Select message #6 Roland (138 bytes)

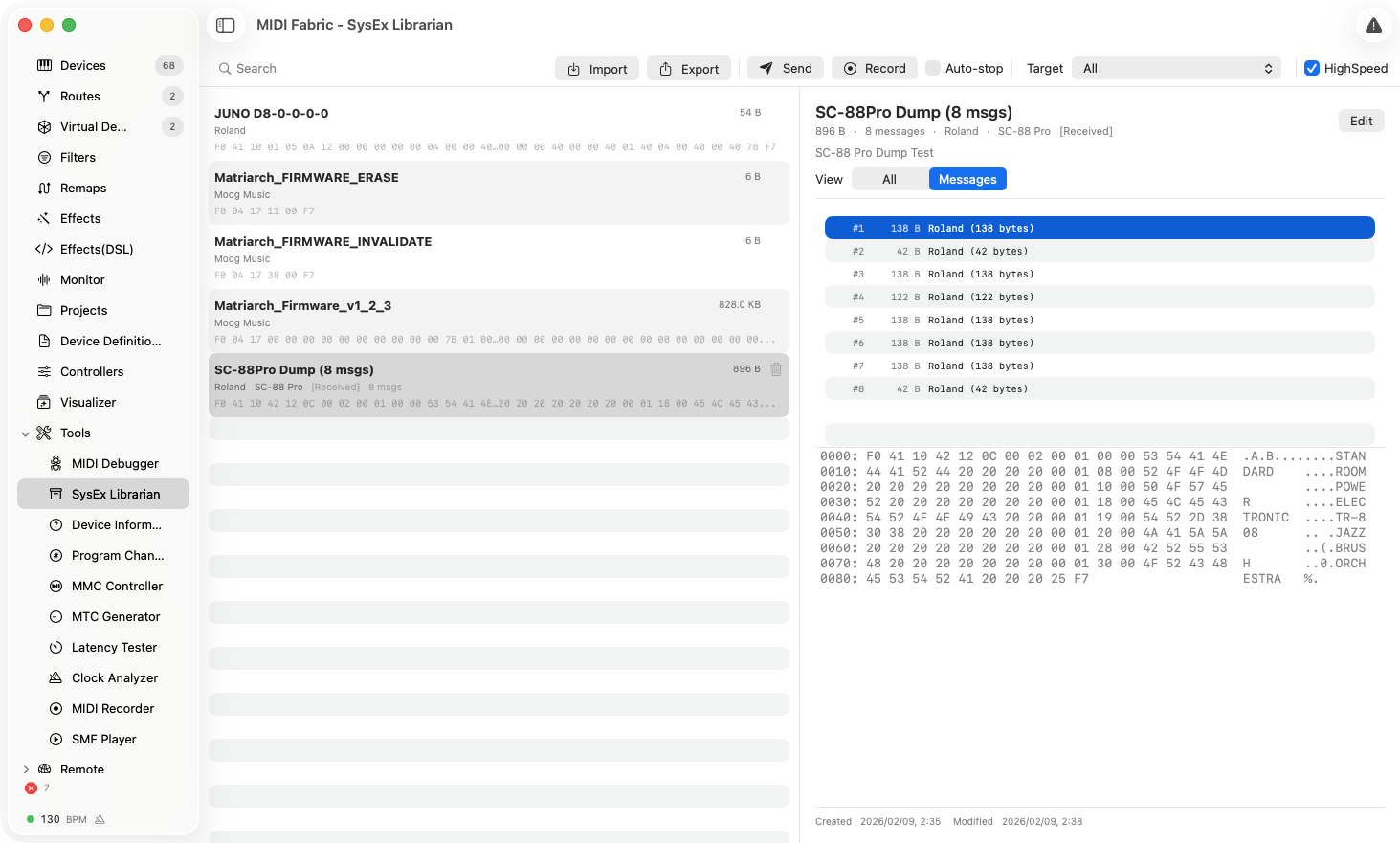pyautogui.click(x=1100, y=343)
